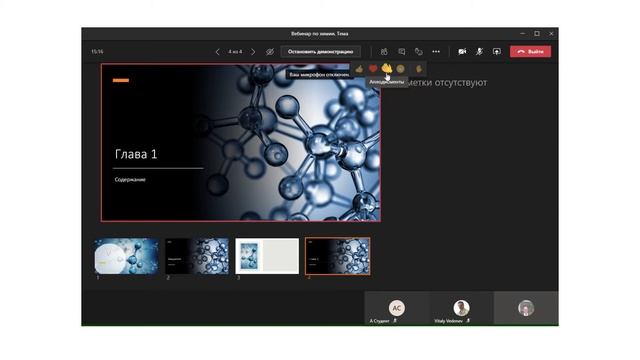Send a laugh emoji reaction
640x360 pixels.
[x=400, y=69]
